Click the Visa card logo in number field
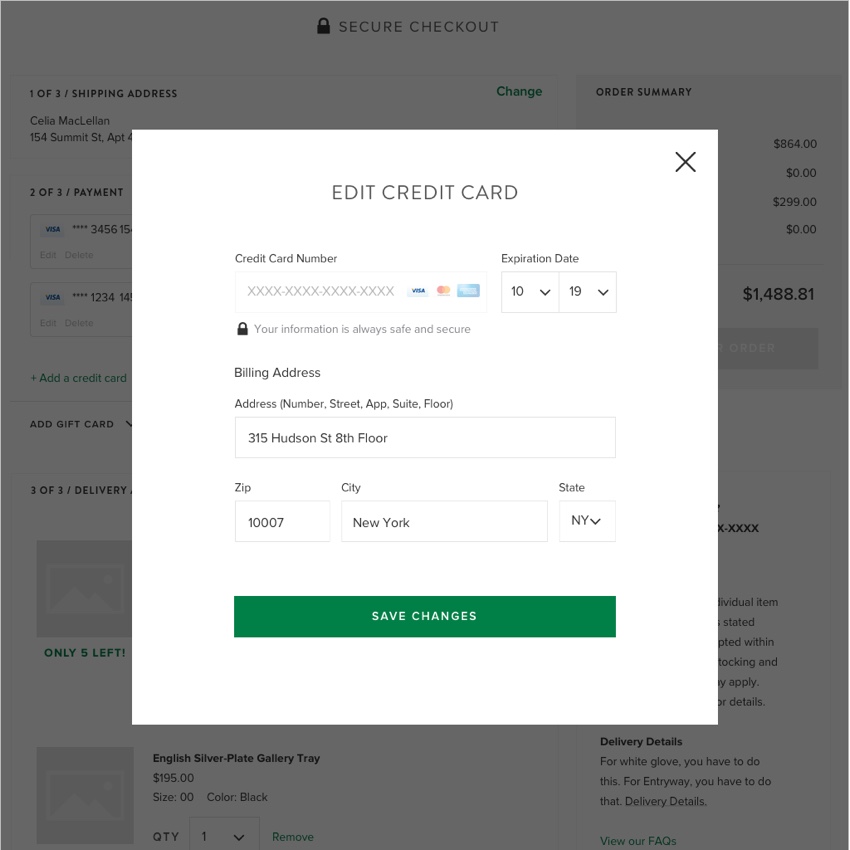850x850 pixels. tap(418, 291)
